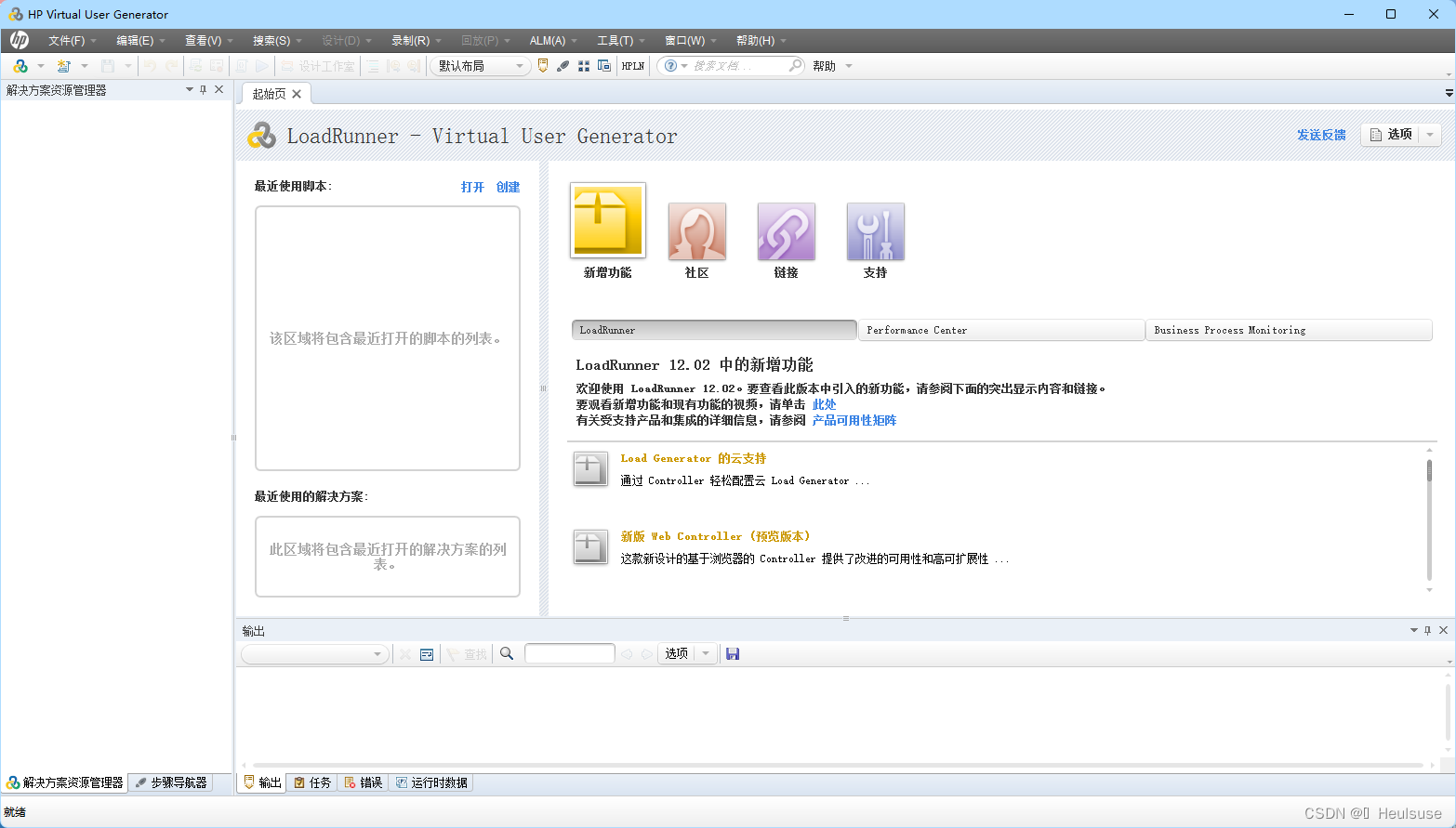Expand the new script wand dropdown arrow
This screenshot has height=828, width=1456.
click(85, 66)
